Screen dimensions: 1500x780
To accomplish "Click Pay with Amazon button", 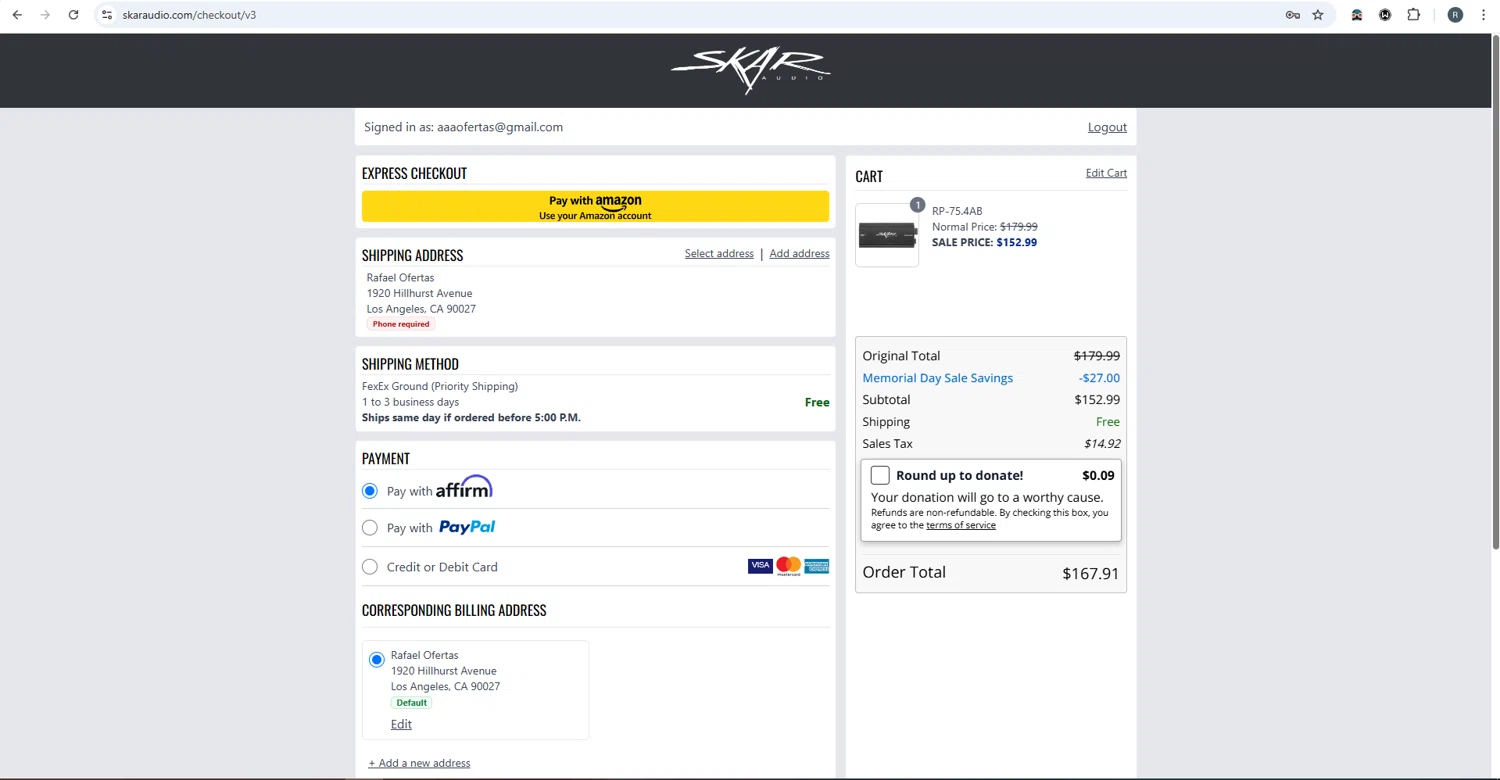I will (x=595, y=207).
